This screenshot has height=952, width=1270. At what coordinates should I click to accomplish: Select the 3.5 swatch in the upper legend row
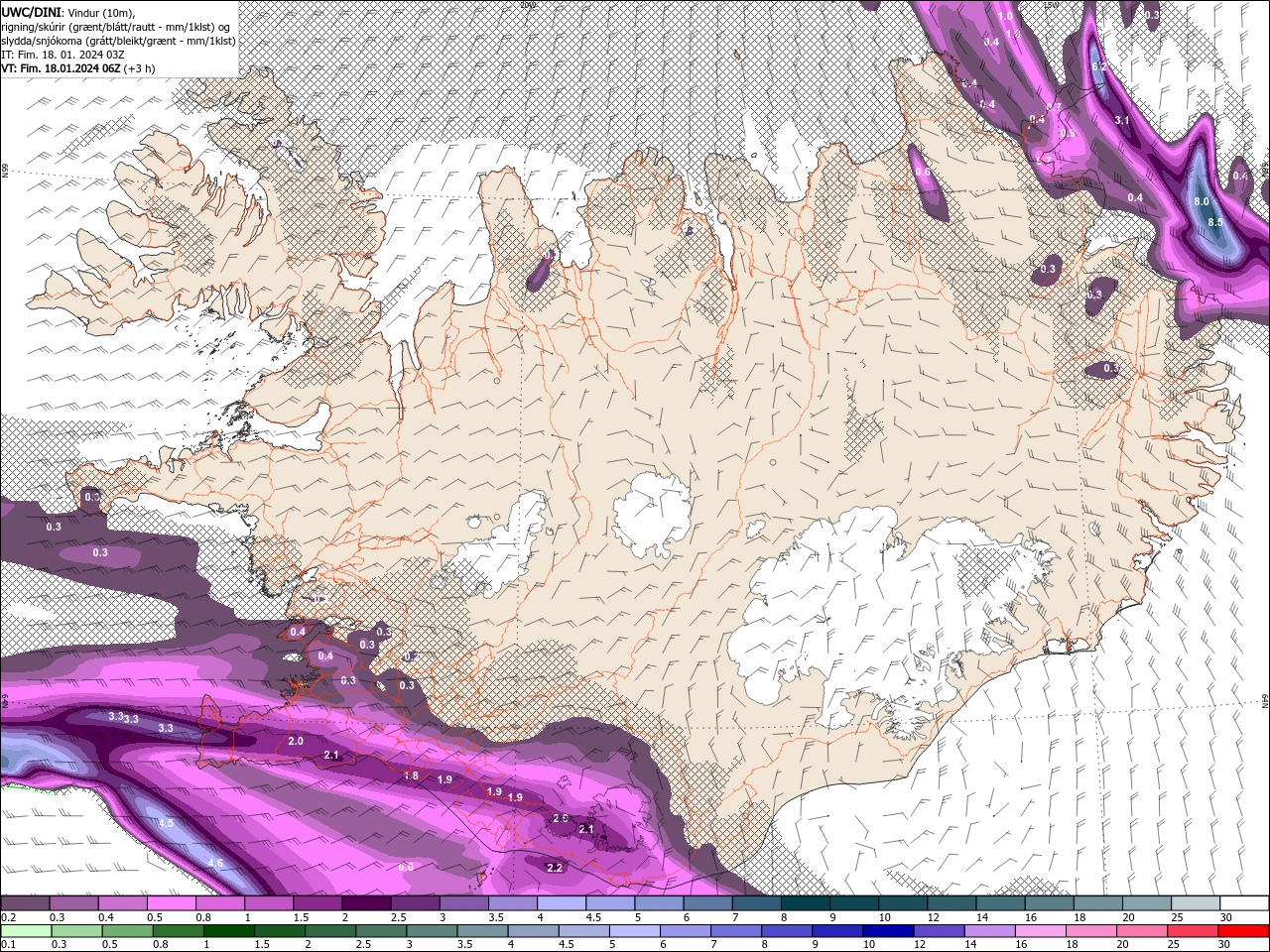coord(512,903)
